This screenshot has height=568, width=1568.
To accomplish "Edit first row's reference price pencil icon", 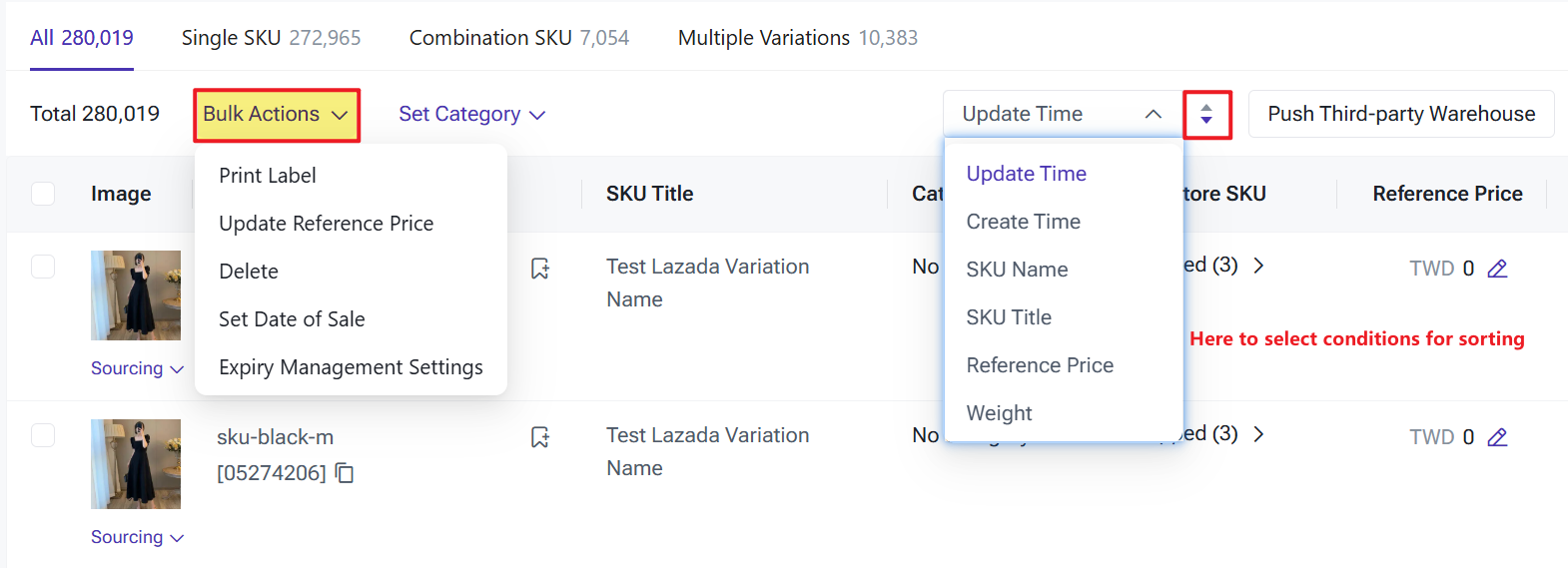I will point(1497,269).
